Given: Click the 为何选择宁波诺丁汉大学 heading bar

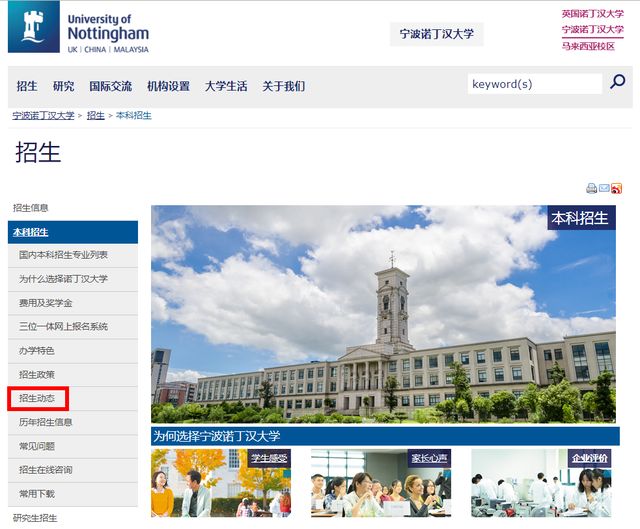Looking at the screenshot, I should (x=385, y=436).
